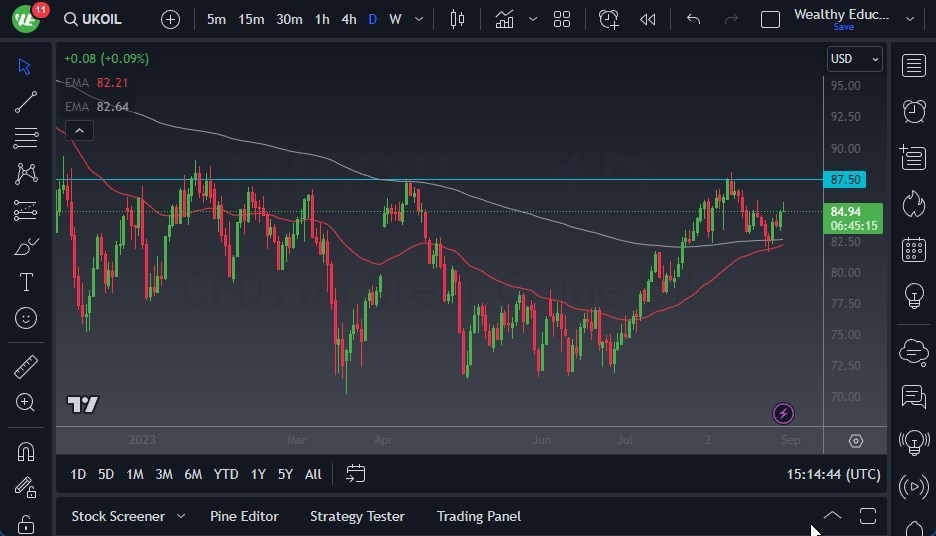The width and height of the screenshot is (936, 536).
Task: Pick the text annotation tool
Action: [26, 282]
